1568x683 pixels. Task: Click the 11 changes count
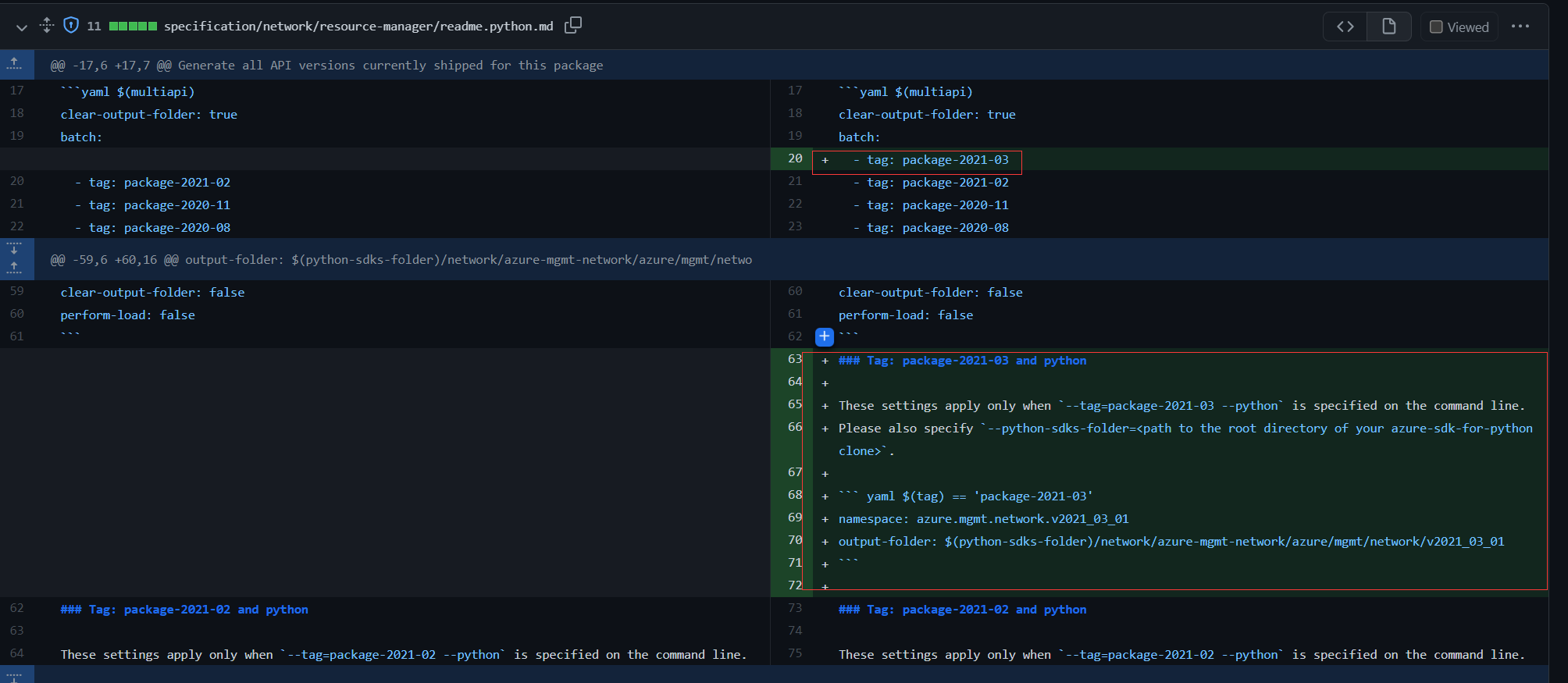click(x=94, y=27)
